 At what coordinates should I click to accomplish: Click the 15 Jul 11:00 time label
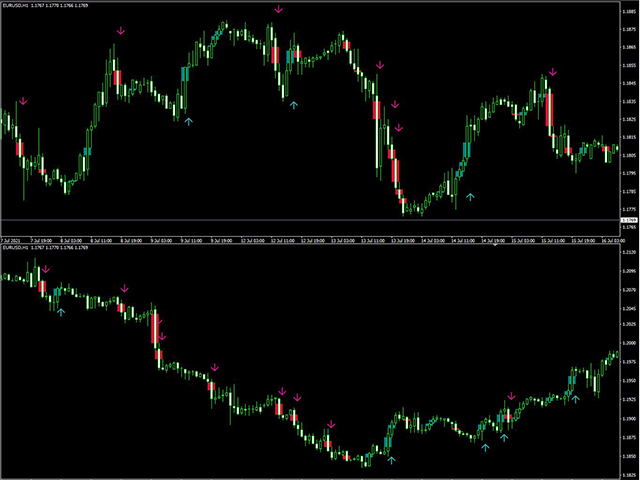click(x=553, y=241)
